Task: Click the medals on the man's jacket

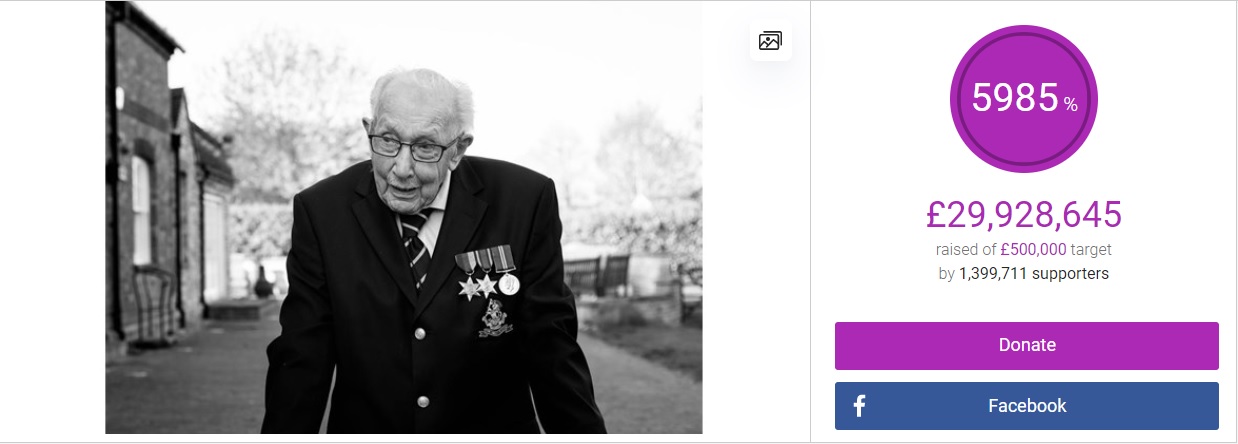Action: coord(487,271)
